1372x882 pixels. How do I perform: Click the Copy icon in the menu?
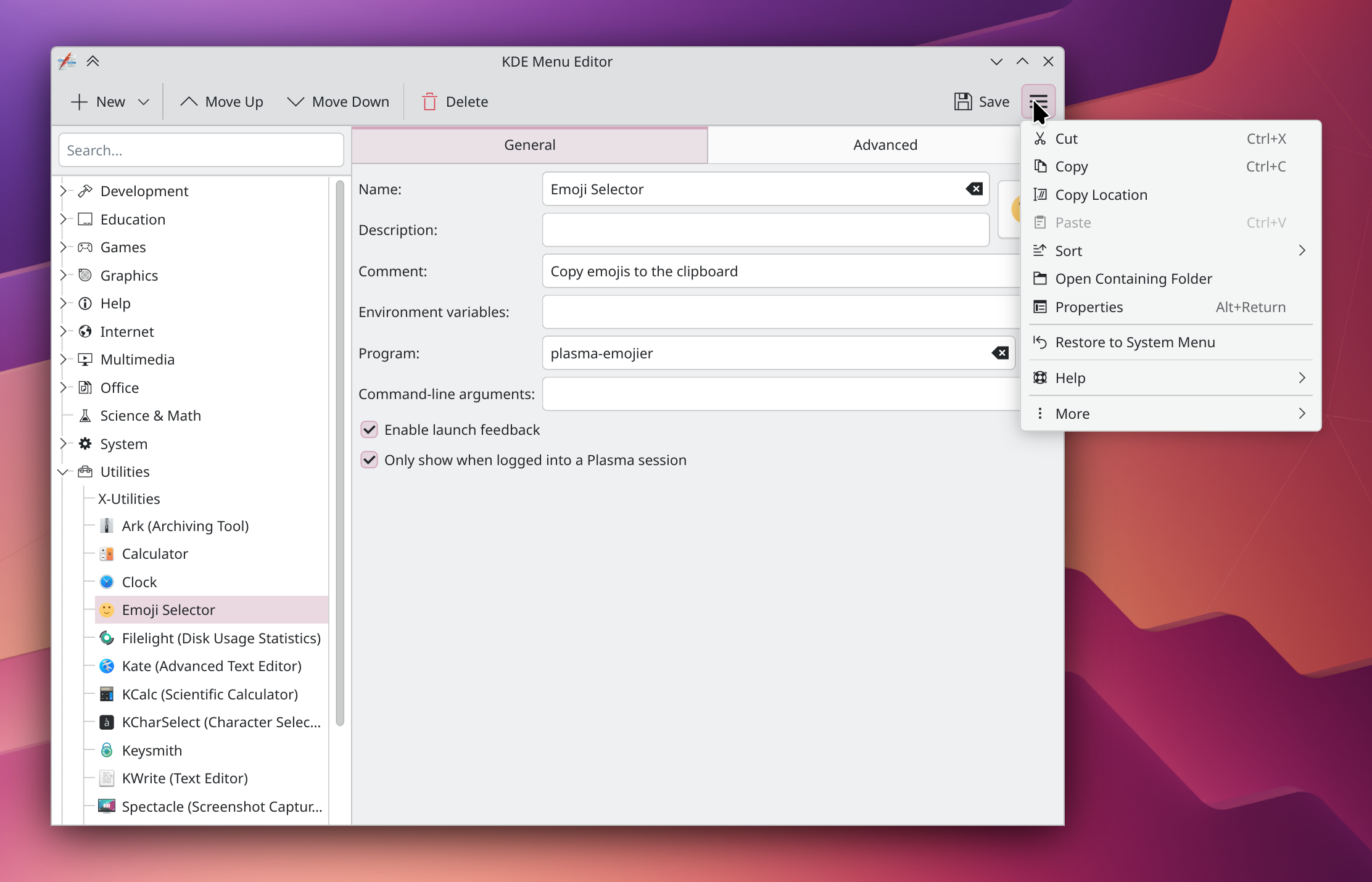pos(1040,167)
